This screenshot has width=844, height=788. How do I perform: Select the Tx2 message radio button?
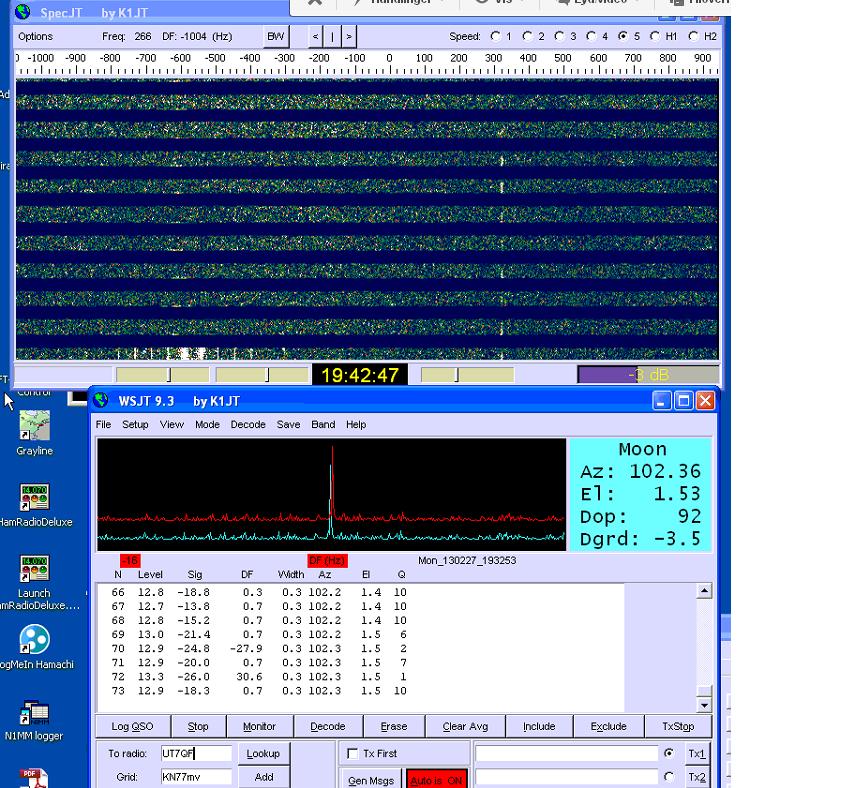pos(669,776)
